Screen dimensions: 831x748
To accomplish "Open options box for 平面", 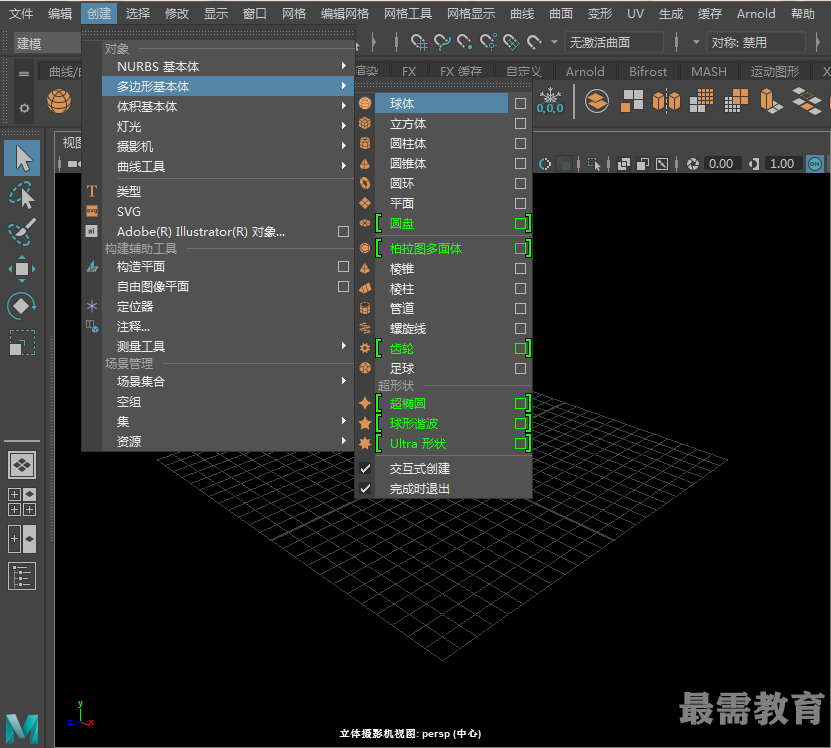I will click(520, 204).
